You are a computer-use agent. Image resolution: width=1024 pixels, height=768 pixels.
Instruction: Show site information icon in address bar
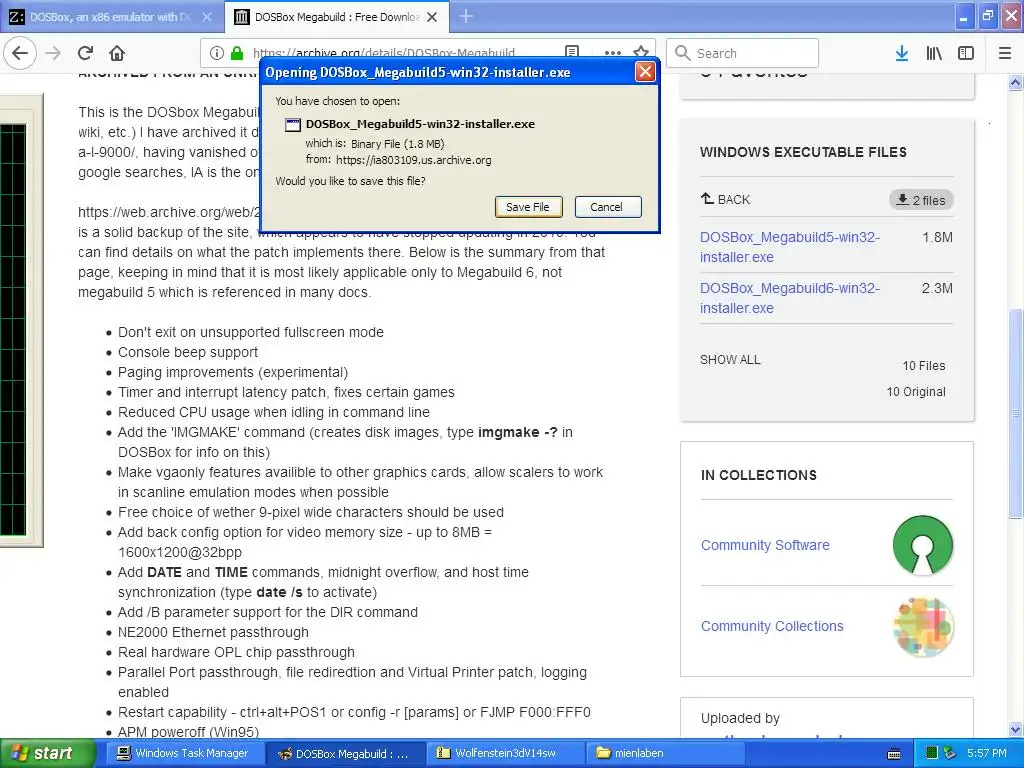[x=217, y=53]
